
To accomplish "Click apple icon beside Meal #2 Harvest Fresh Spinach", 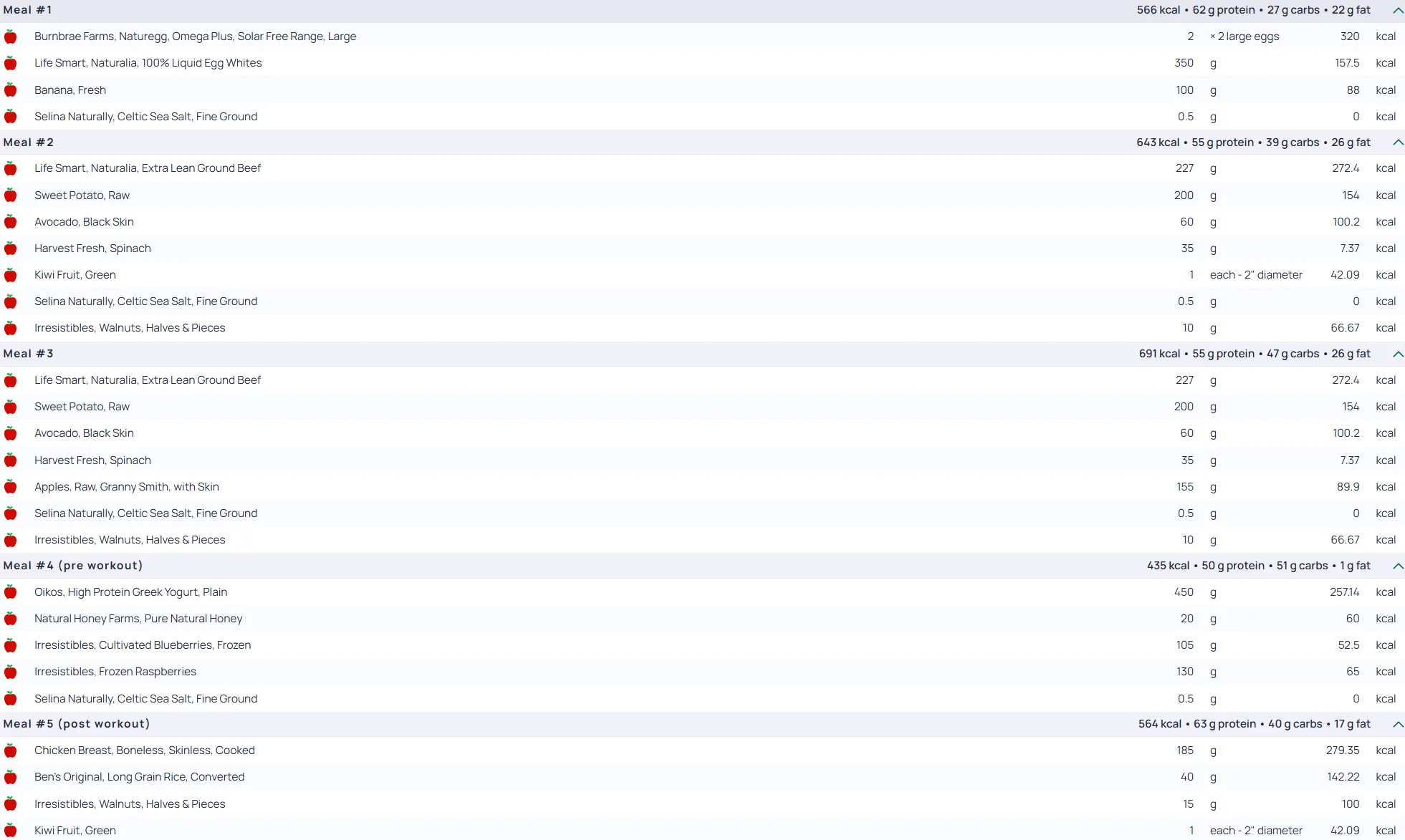I will point(11,248).
